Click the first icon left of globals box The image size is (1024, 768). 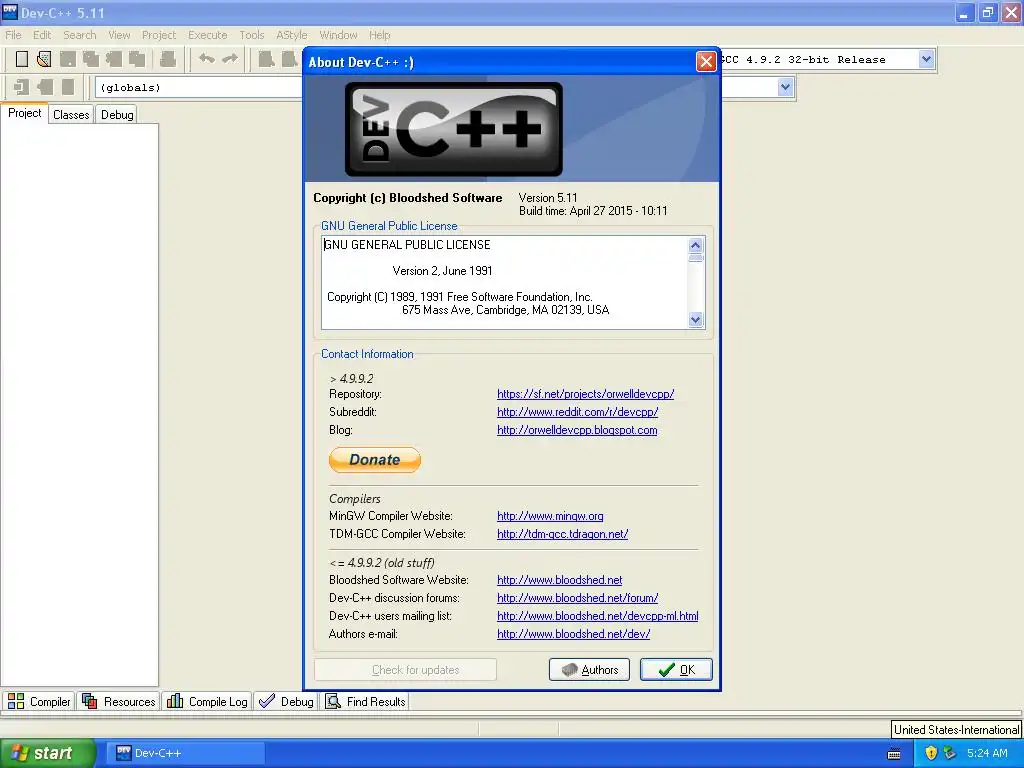[22, 87]
